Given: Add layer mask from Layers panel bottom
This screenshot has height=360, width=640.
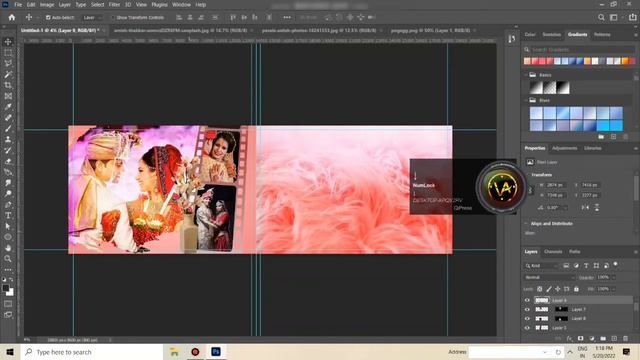Looking at the screenshot, I should pos(580,338).
